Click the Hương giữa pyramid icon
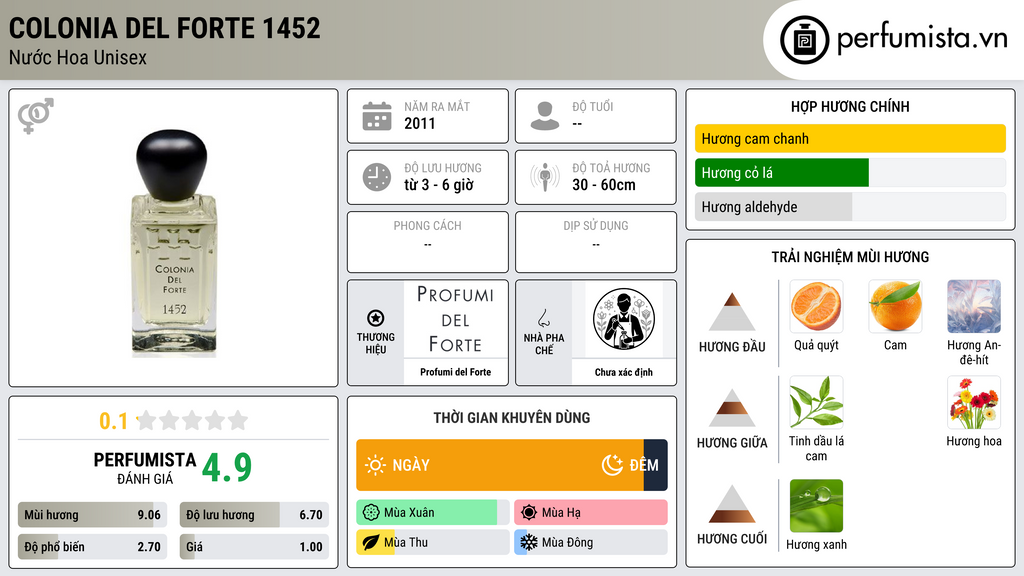The width and height of the screenshot is (1024, 576). pos(732,408)
